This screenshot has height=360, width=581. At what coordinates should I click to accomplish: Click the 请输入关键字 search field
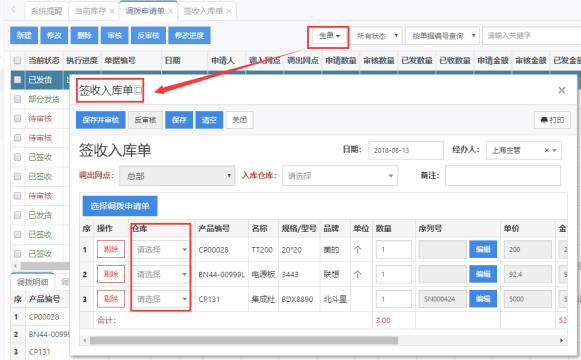pyautogui.click(x=531, y=36)
